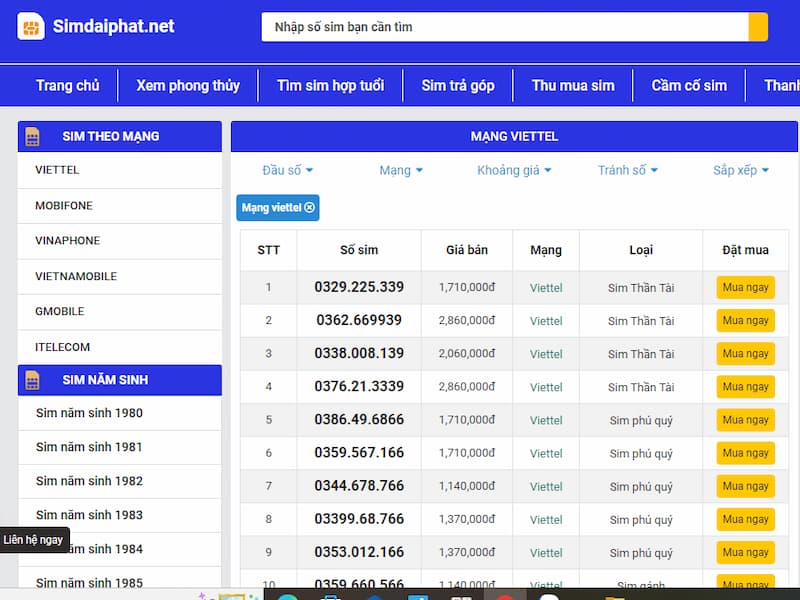
Task: Expand the Sắp xếp sort dropdown
Action: coord(741,170)
